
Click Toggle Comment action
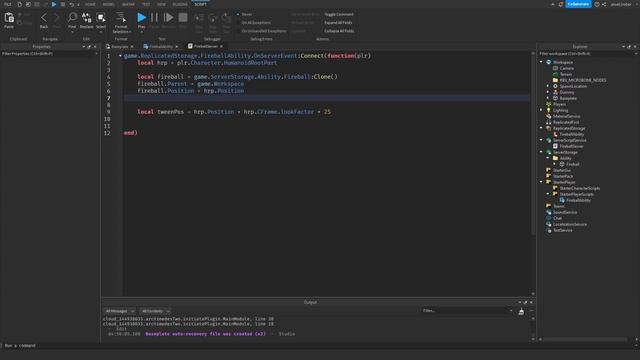click(339, 14)
